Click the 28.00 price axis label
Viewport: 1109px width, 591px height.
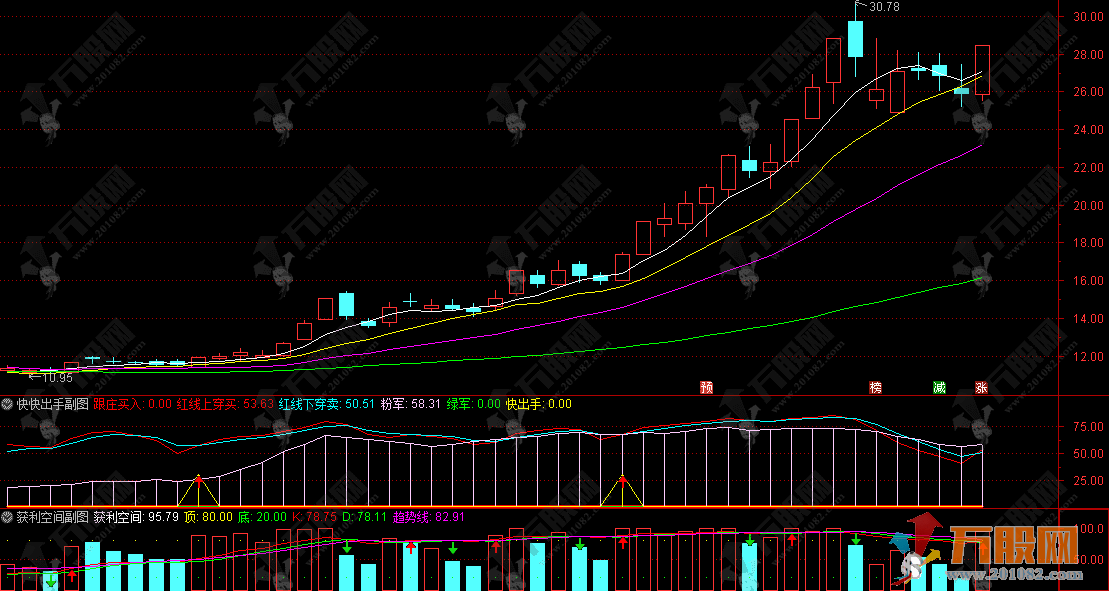[x=1088, y=54]
